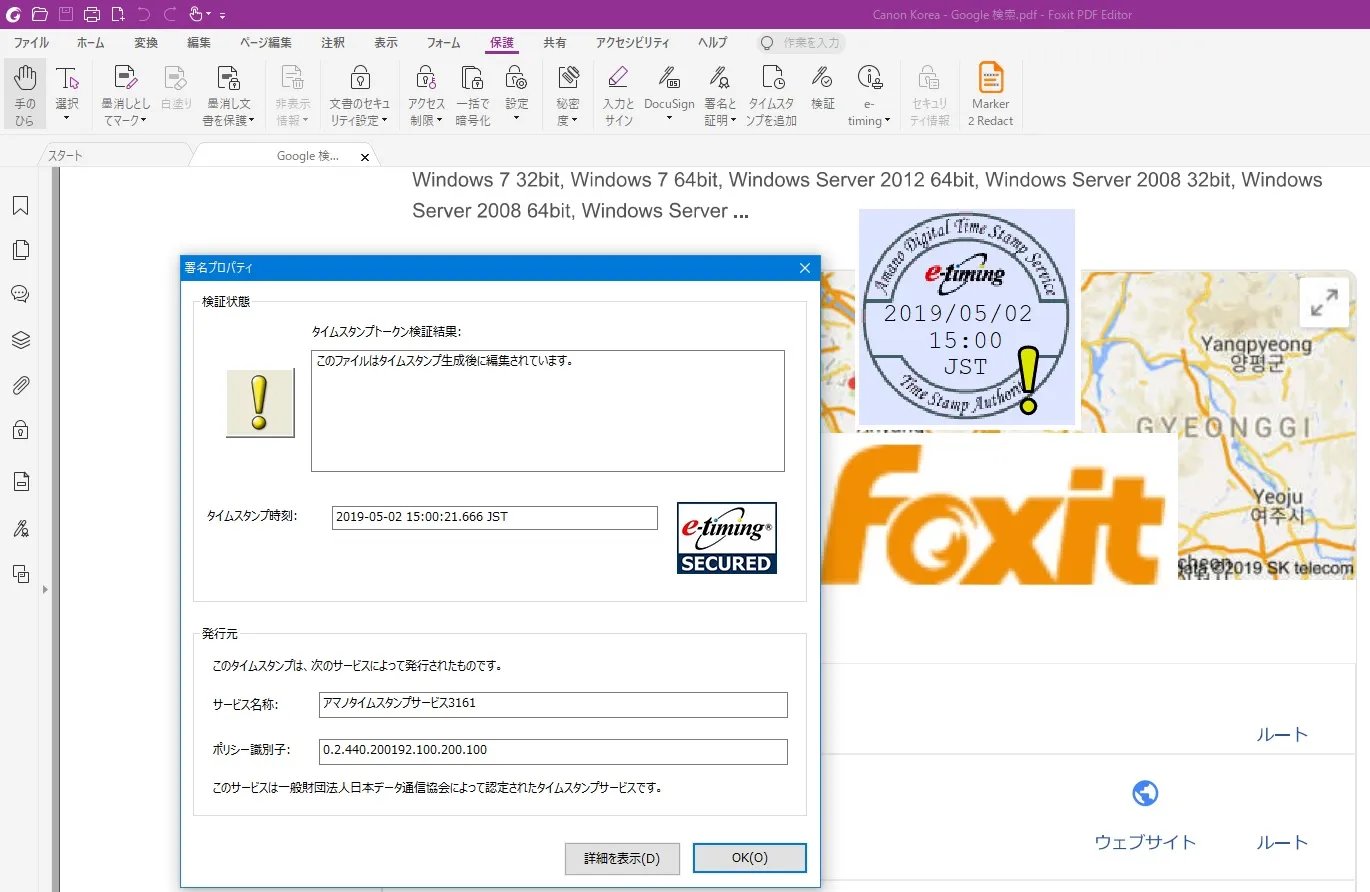Open the File (ファイル) menu
1370x892 pixels.
click(31, 43)
